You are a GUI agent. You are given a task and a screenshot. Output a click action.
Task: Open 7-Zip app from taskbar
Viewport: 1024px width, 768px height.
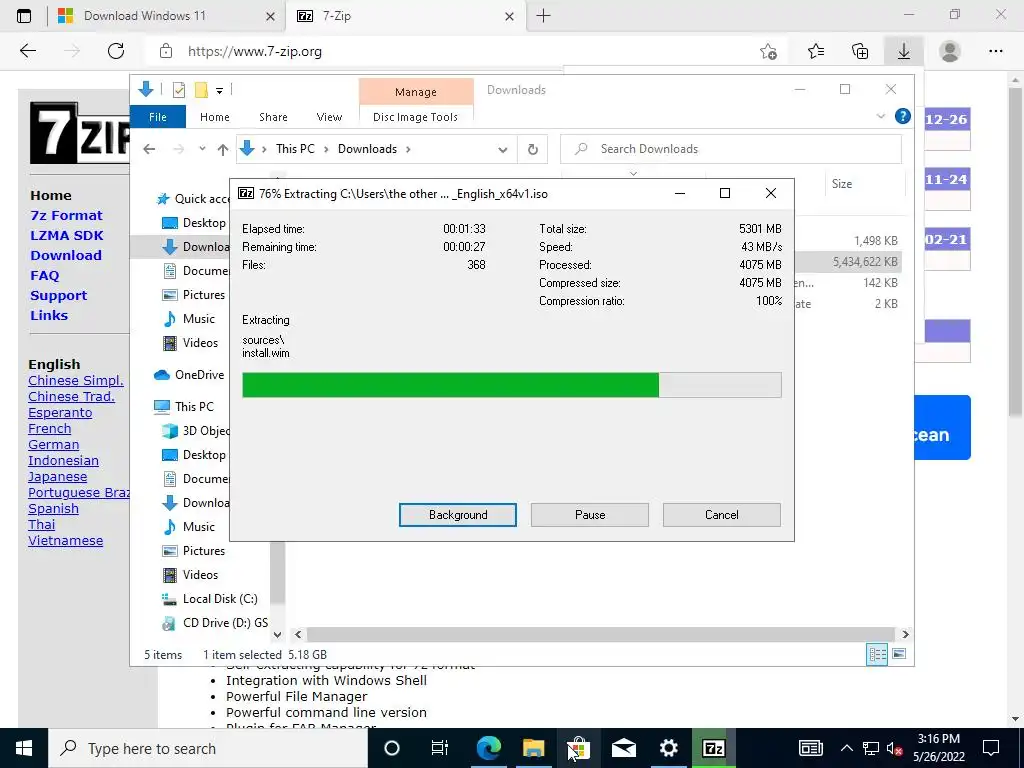tap(713, 748)
